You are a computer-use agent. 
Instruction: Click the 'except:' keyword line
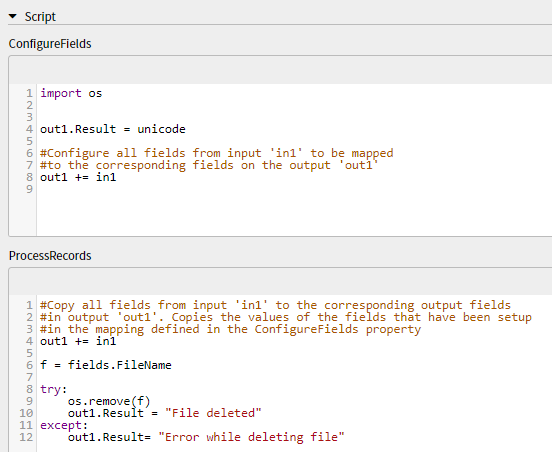(64, 425)
